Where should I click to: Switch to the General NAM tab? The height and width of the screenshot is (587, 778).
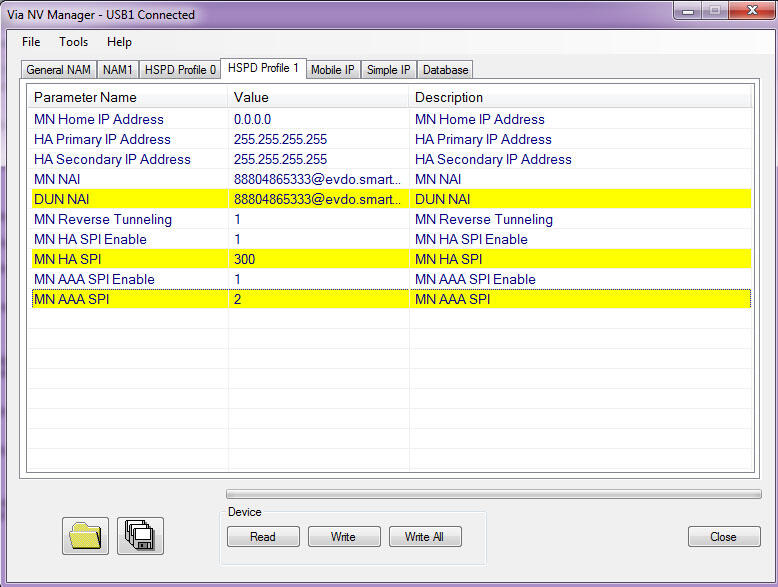point(58,70)
